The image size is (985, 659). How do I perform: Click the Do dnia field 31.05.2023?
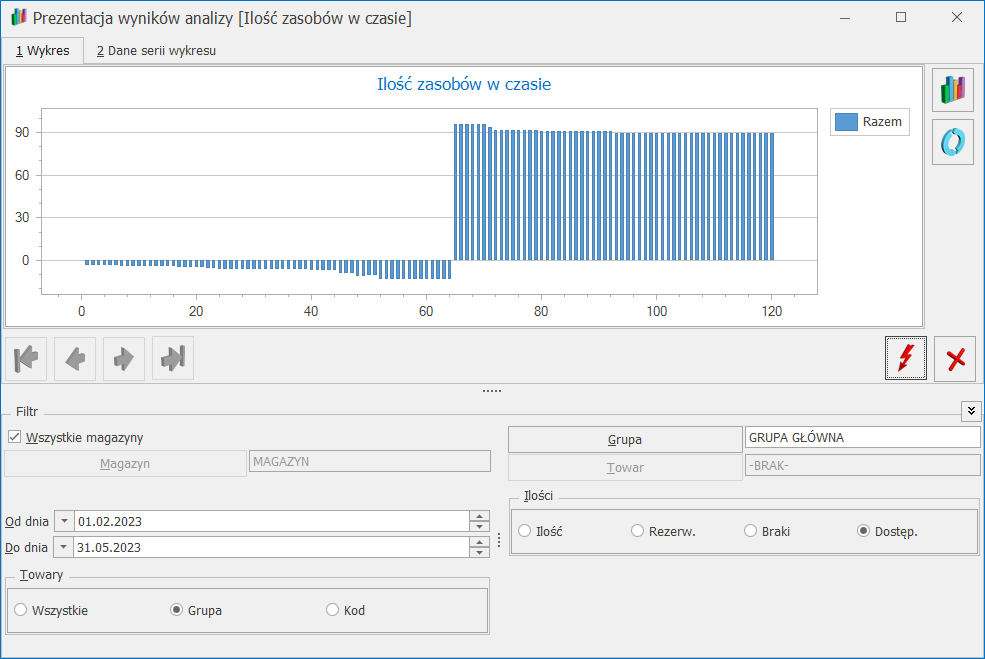tap(271, 547)
